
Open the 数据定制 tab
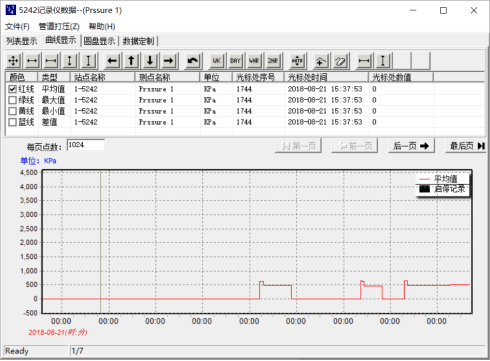click(139, 41)
